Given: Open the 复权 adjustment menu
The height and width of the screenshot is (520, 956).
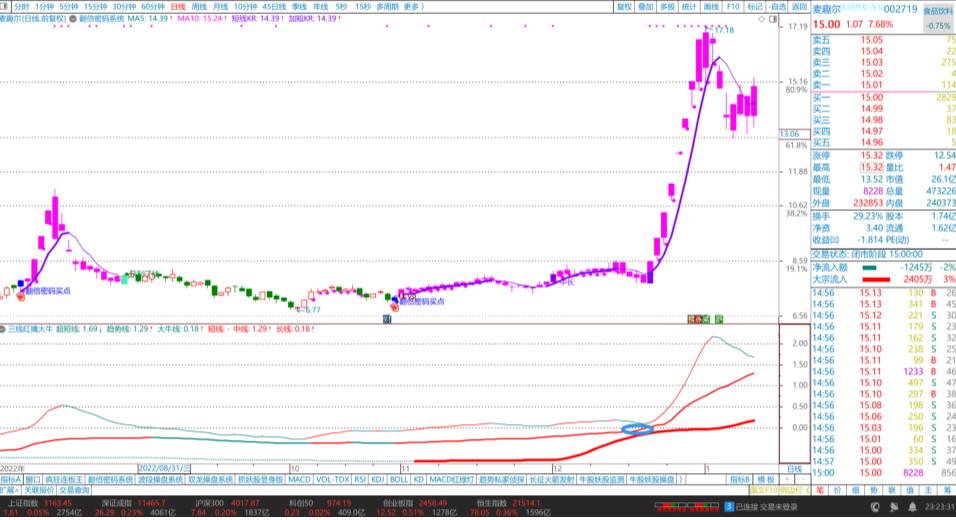Looking at the screenshot, I should pyautogui.click(x=624, y=7).
